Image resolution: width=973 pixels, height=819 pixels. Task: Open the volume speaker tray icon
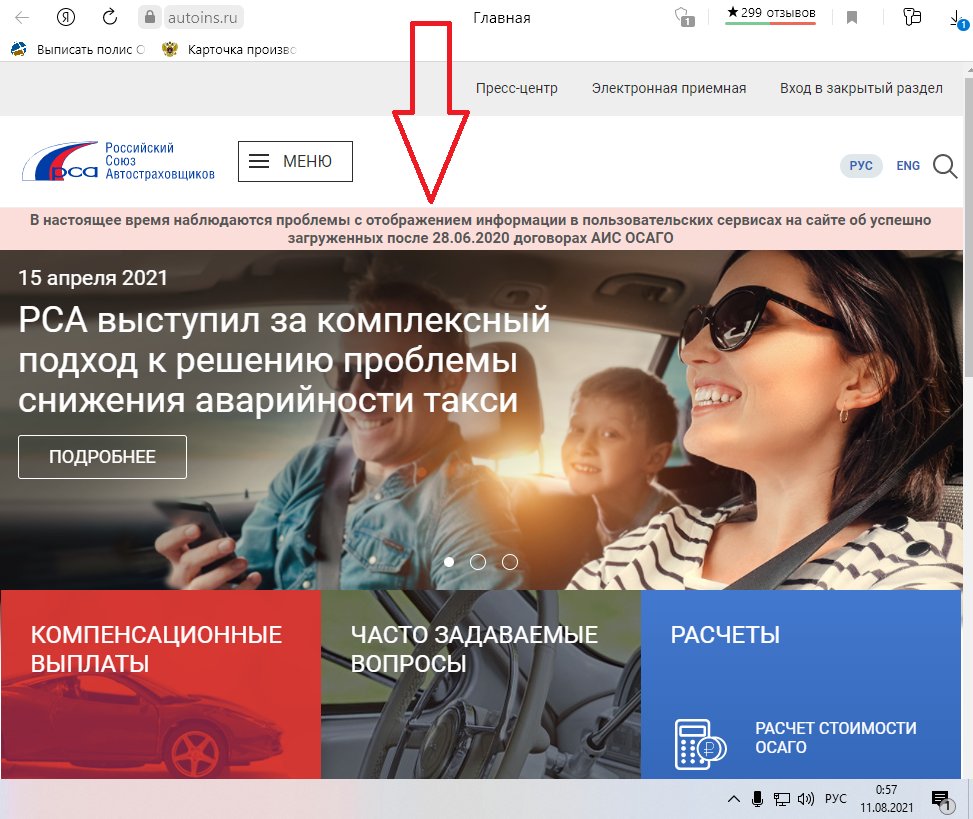coord(805,799)
